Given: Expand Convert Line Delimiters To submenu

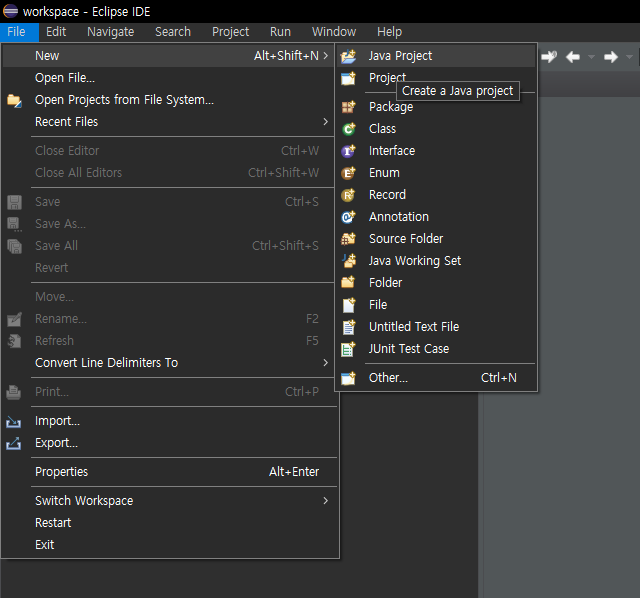Looking at the screenshot, I should (x=325, y=362).
